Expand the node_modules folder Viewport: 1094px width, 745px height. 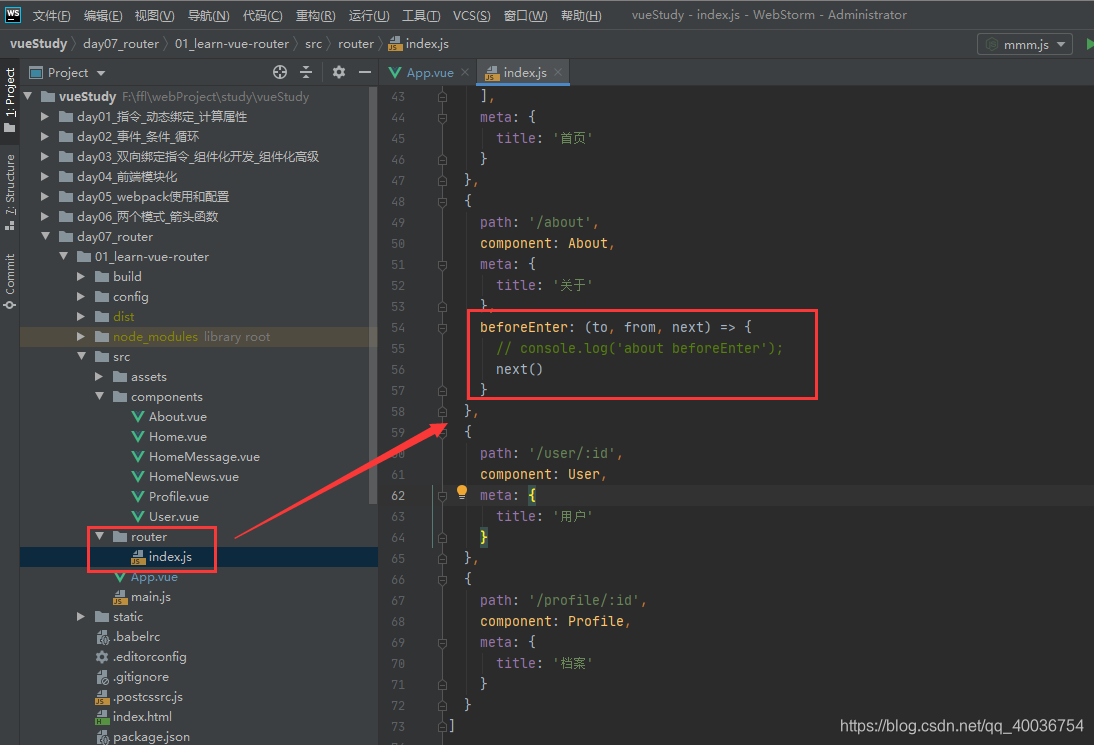point(82,337)
